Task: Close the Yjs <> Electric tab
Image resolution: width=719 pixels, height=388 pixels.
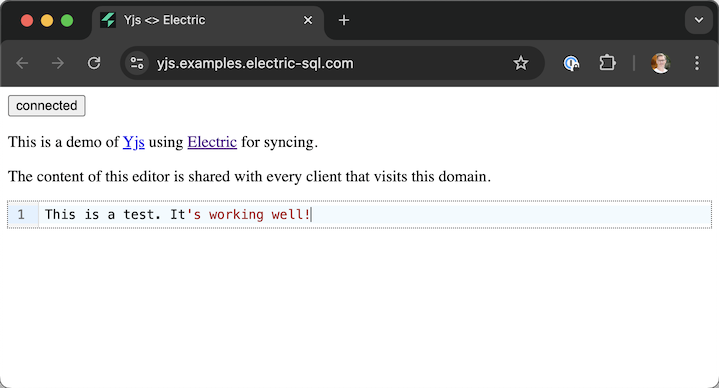Action: pos(308,20)
